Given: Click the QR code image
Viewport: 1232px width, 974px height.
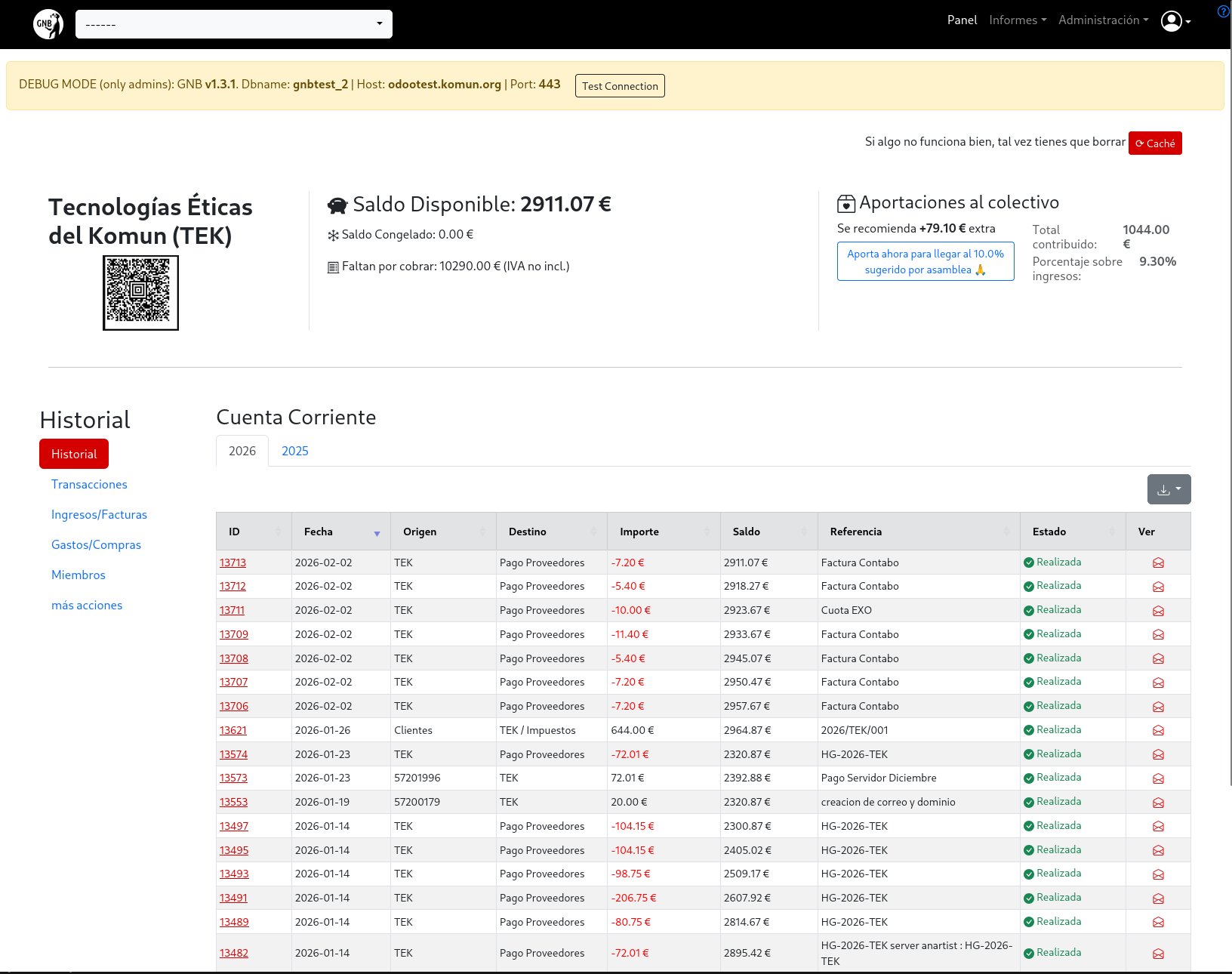Looking at the screenshot, I should click(x=140, y=293).
